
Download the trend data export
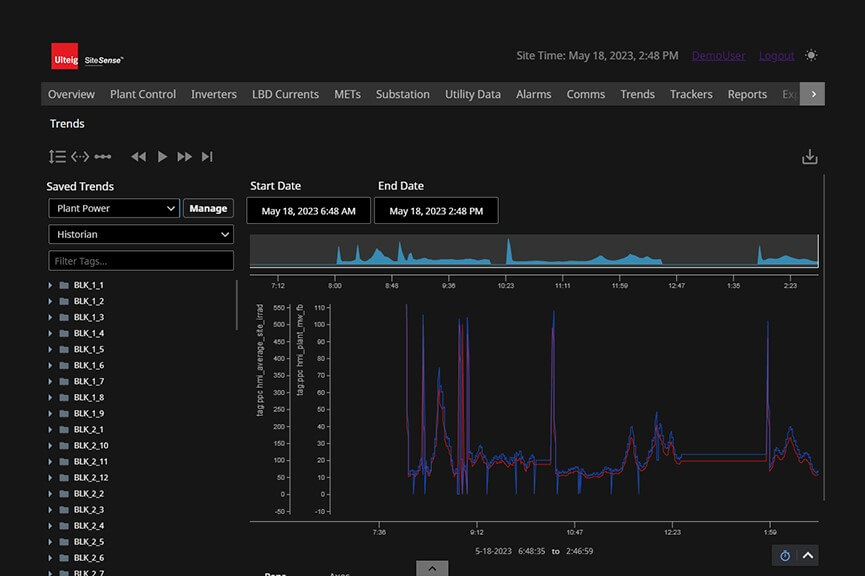click(x=810, y=157)
